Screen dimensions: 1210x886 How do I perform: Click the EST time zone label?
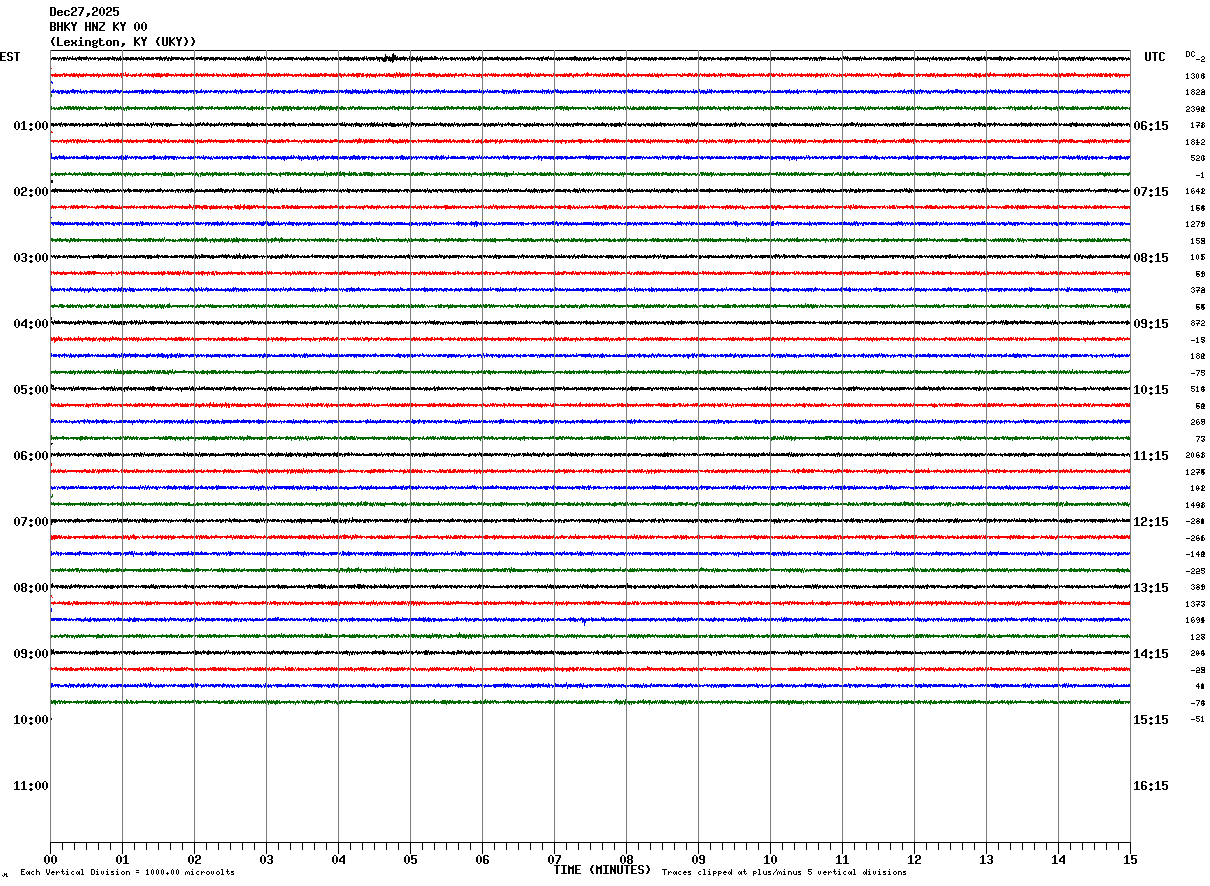[x=9, y=58]
